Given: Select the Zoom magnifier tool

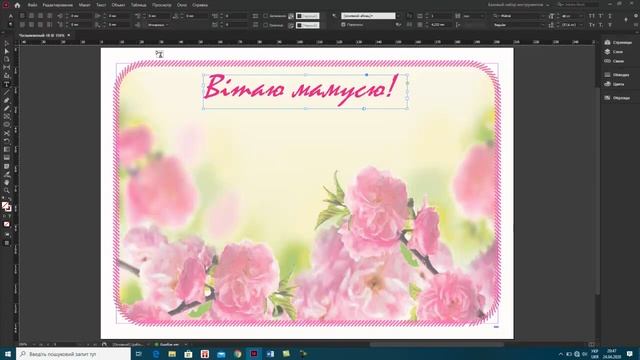Looking at the screenshot, I should tap(6, 191).
